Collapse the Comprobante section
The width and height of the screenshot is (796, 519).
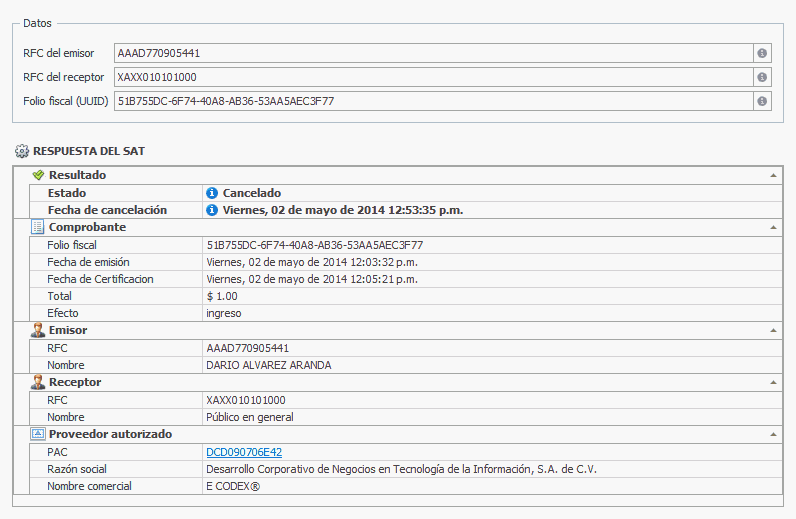pyautogui.click(x=773, y=227)
